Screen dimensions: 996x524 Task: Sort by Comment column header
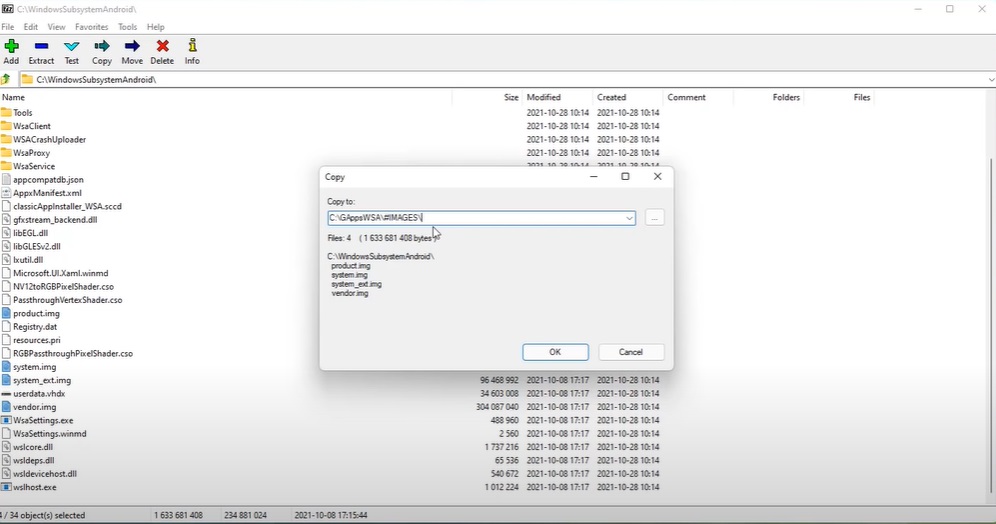tap(687, 97)
